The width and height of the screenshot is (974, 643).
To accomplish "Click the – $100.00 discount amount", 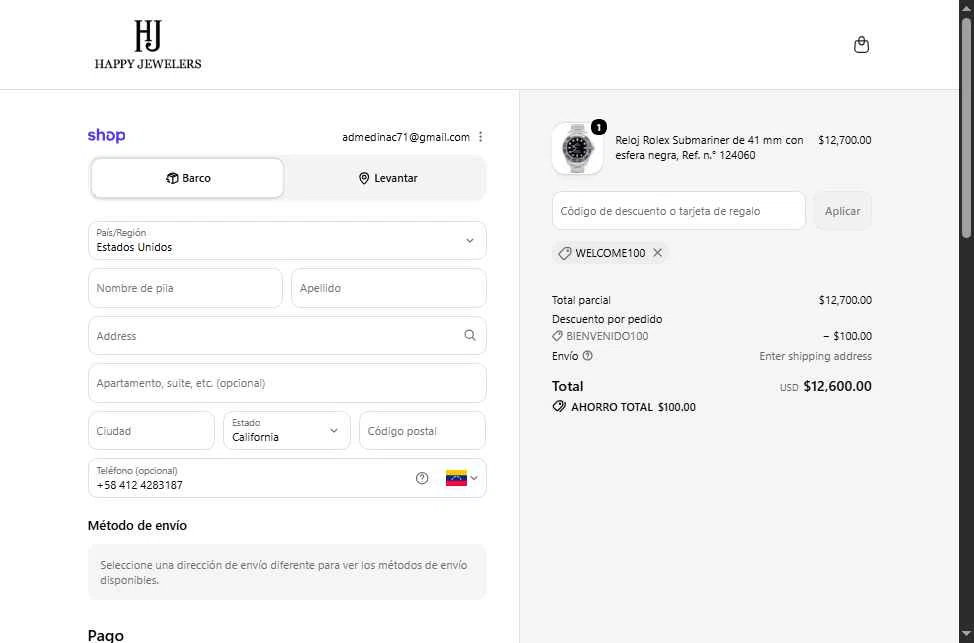I will (x=847, y=336).
